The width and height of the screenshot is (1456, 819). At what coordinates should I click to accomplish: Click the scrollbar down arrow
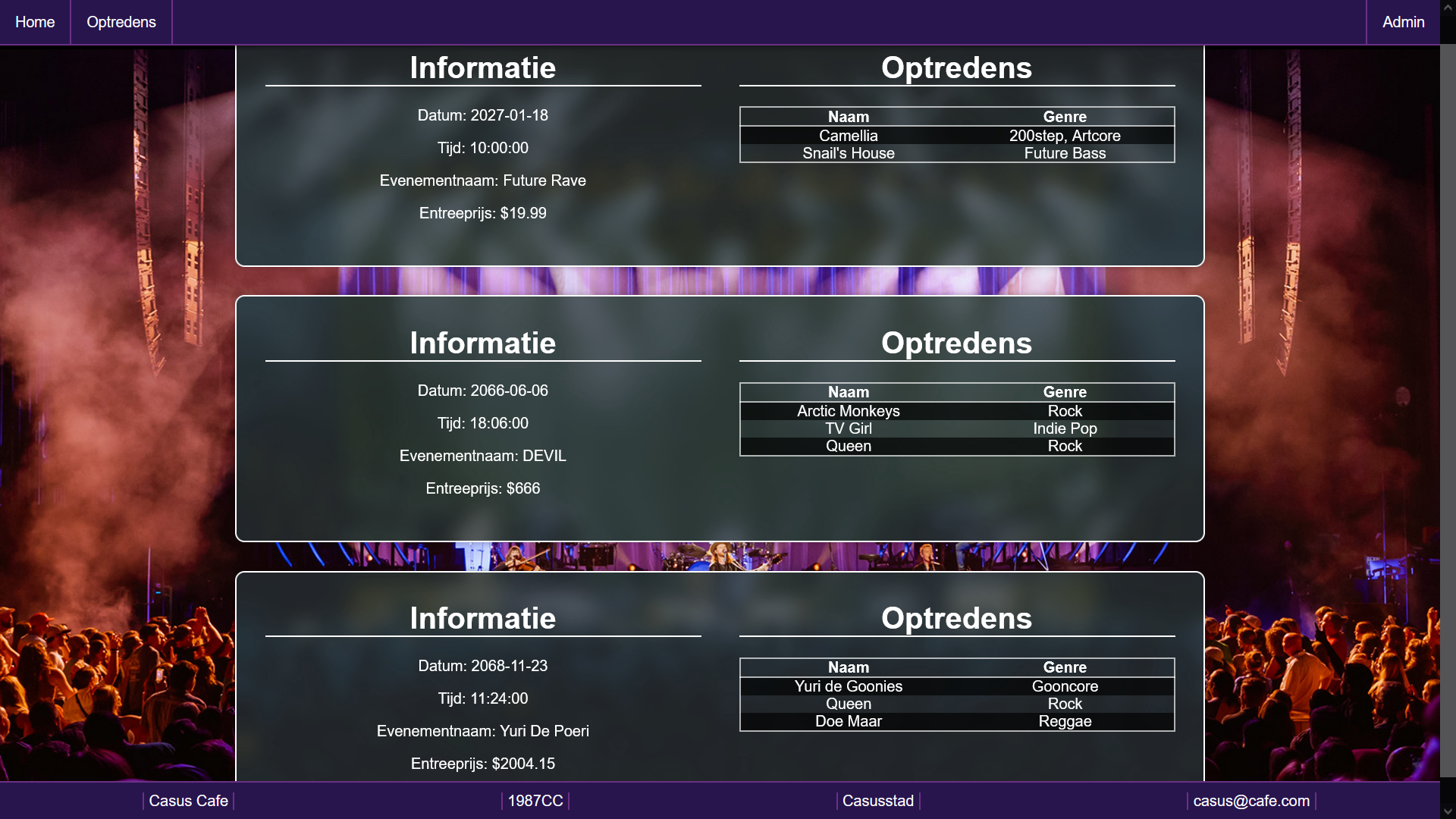[x=1448, y=811]
